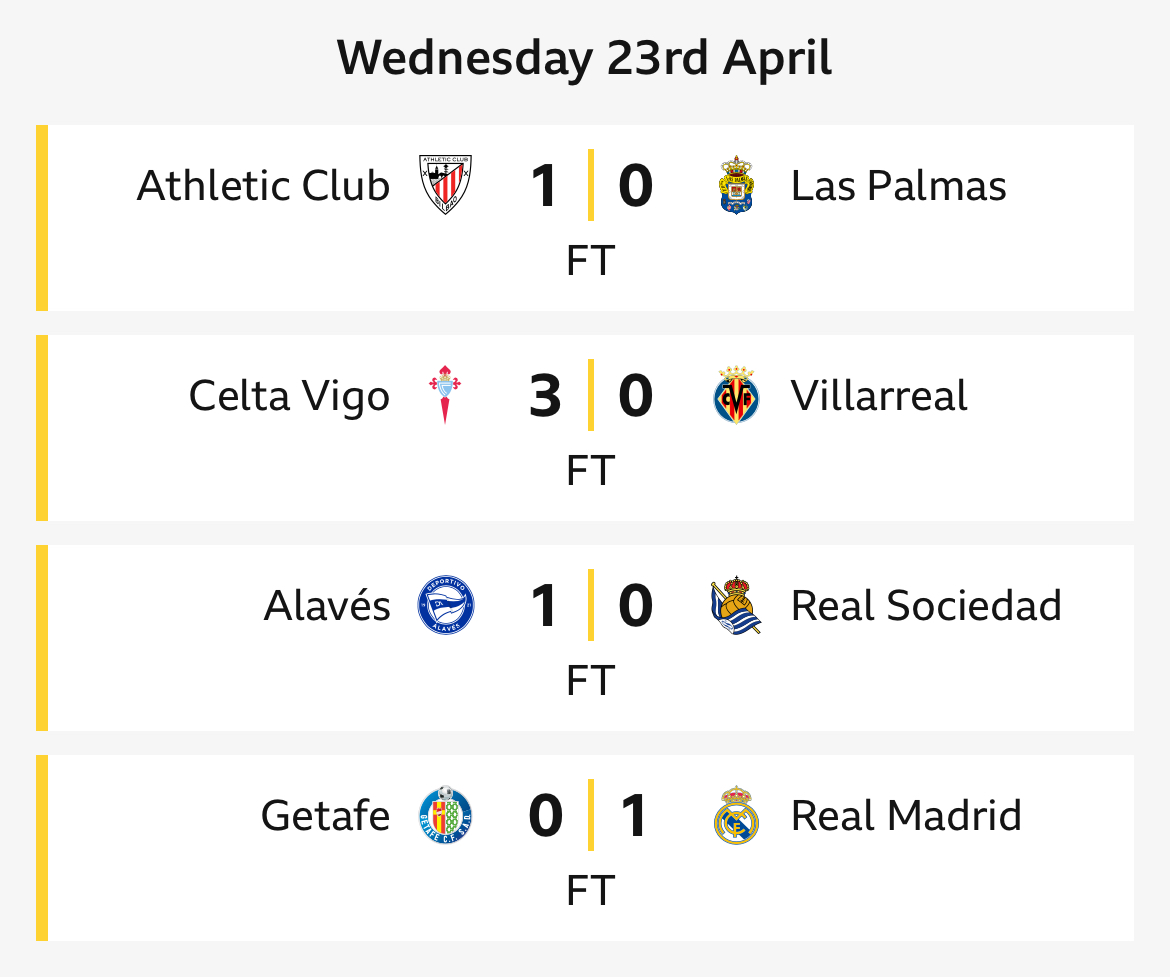Click the Villarreal crest icon
1170x977 pixels.
coord(736,395)
